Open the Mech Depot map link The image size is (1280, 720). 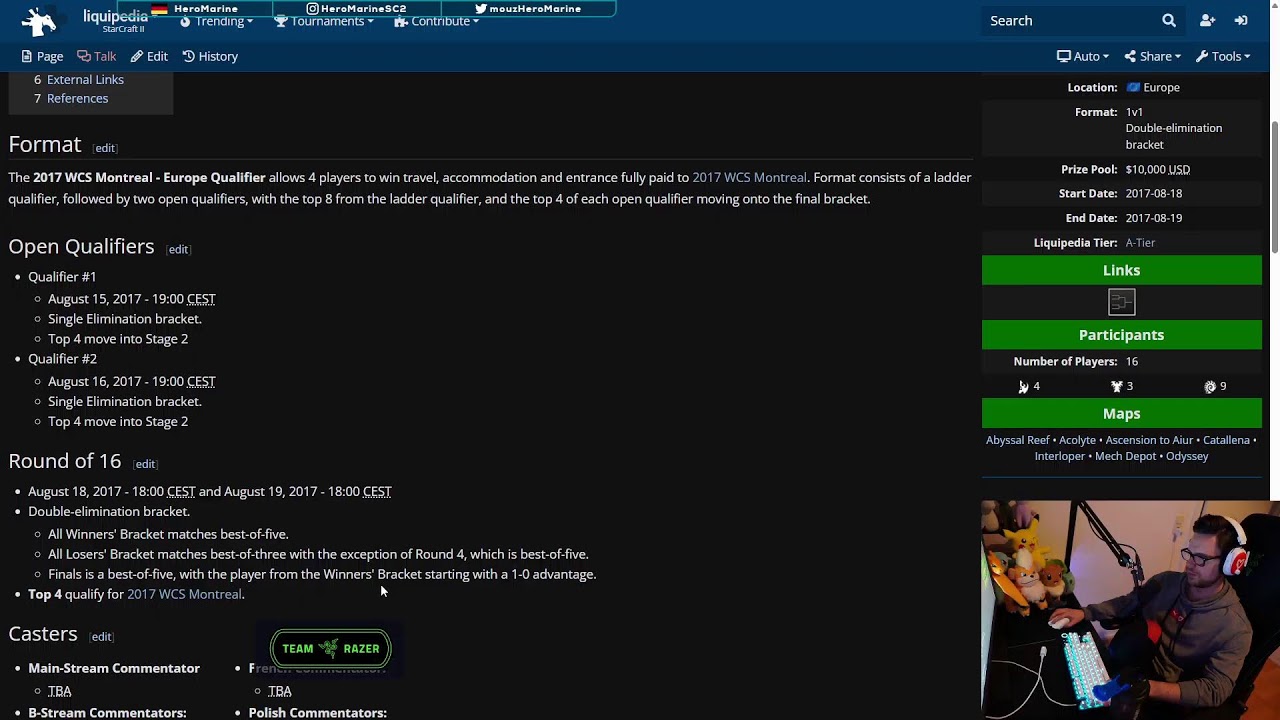[1125, 456]
